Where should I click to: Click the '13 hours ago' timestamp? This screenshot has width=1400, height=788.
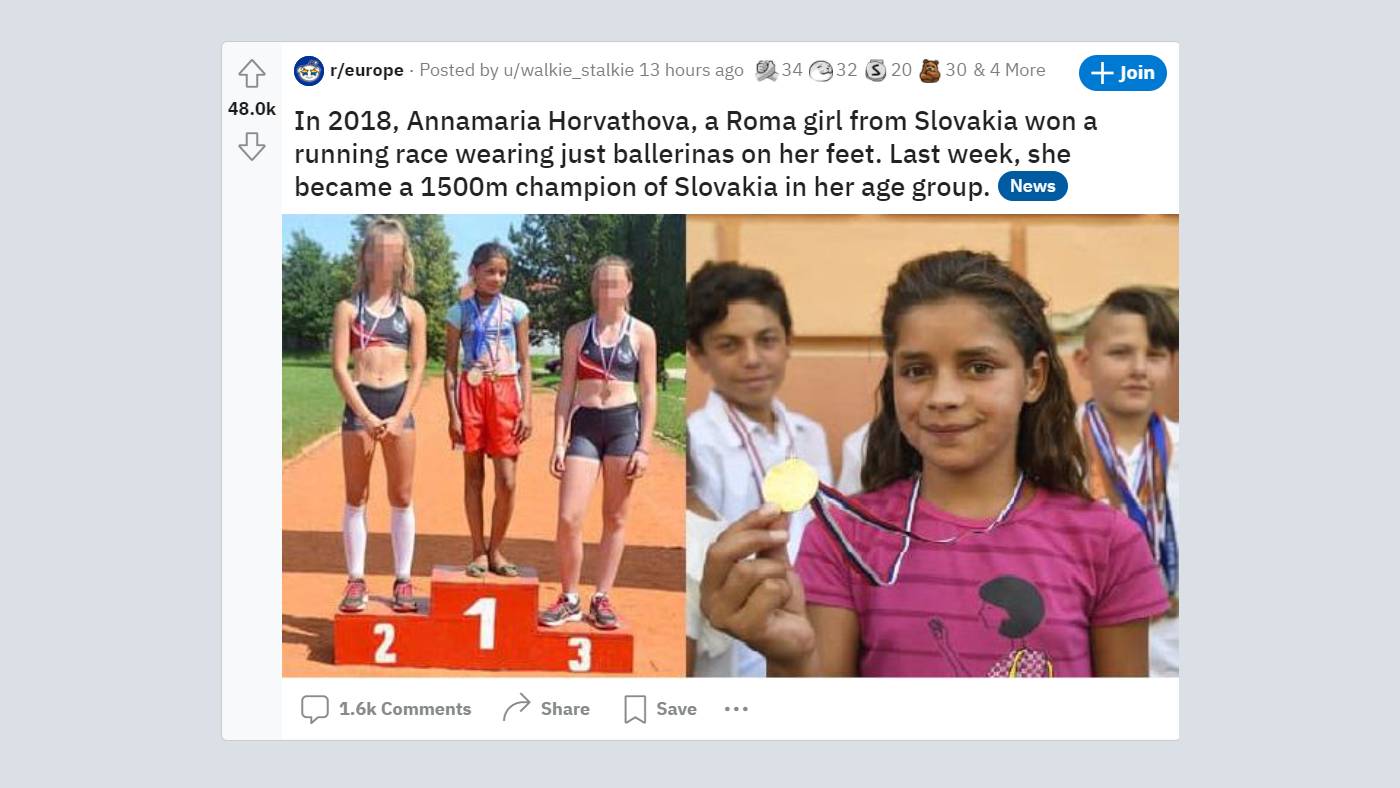coord(692,70)
